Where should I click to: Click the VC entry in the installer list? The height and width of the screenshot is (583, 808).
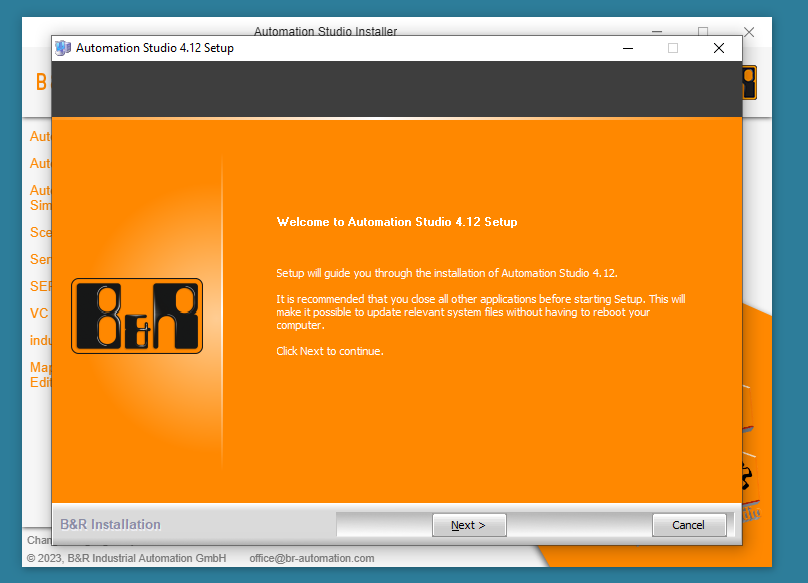pos(39,313)
